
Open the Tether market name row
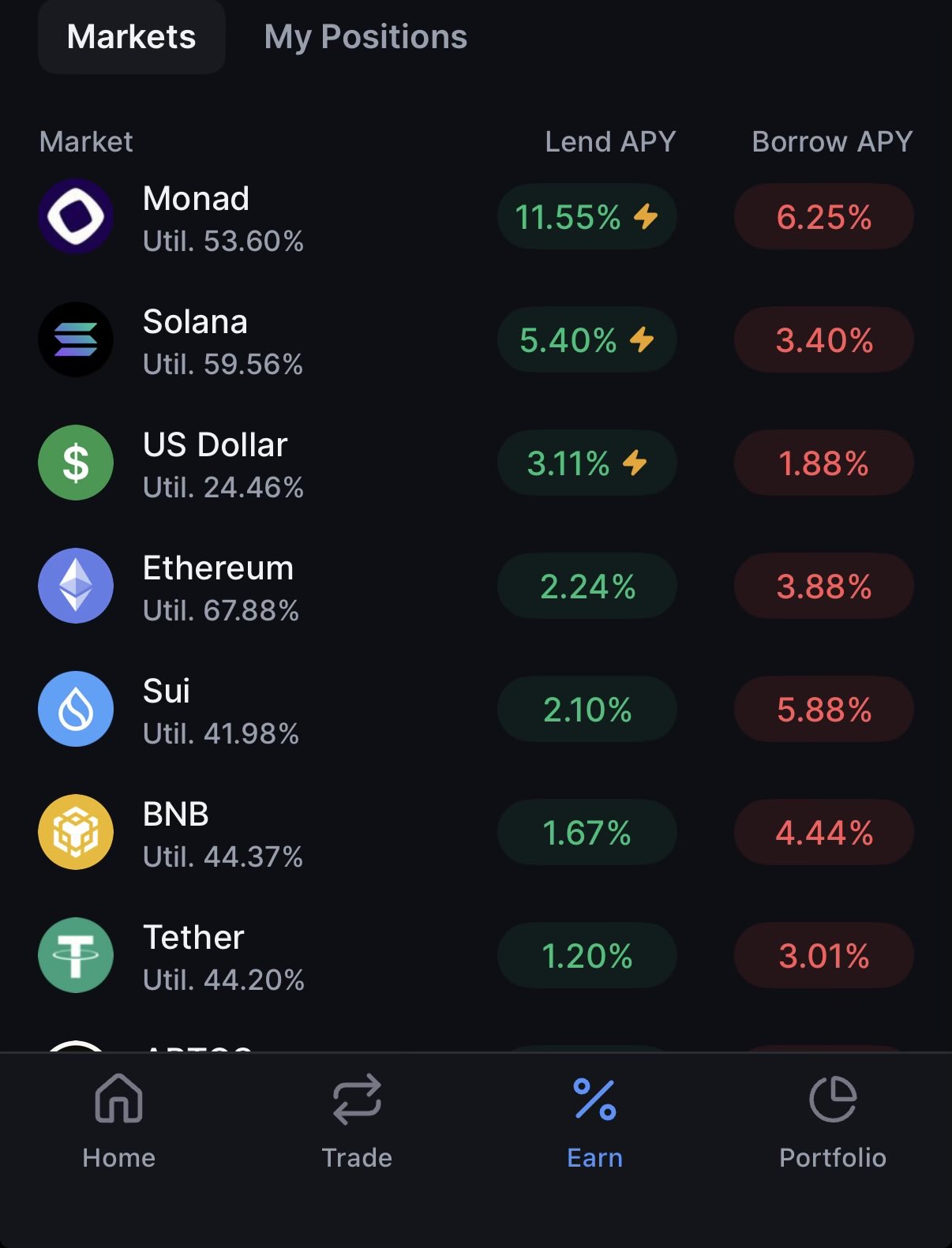pyautogui.click(x=194, y=938)
